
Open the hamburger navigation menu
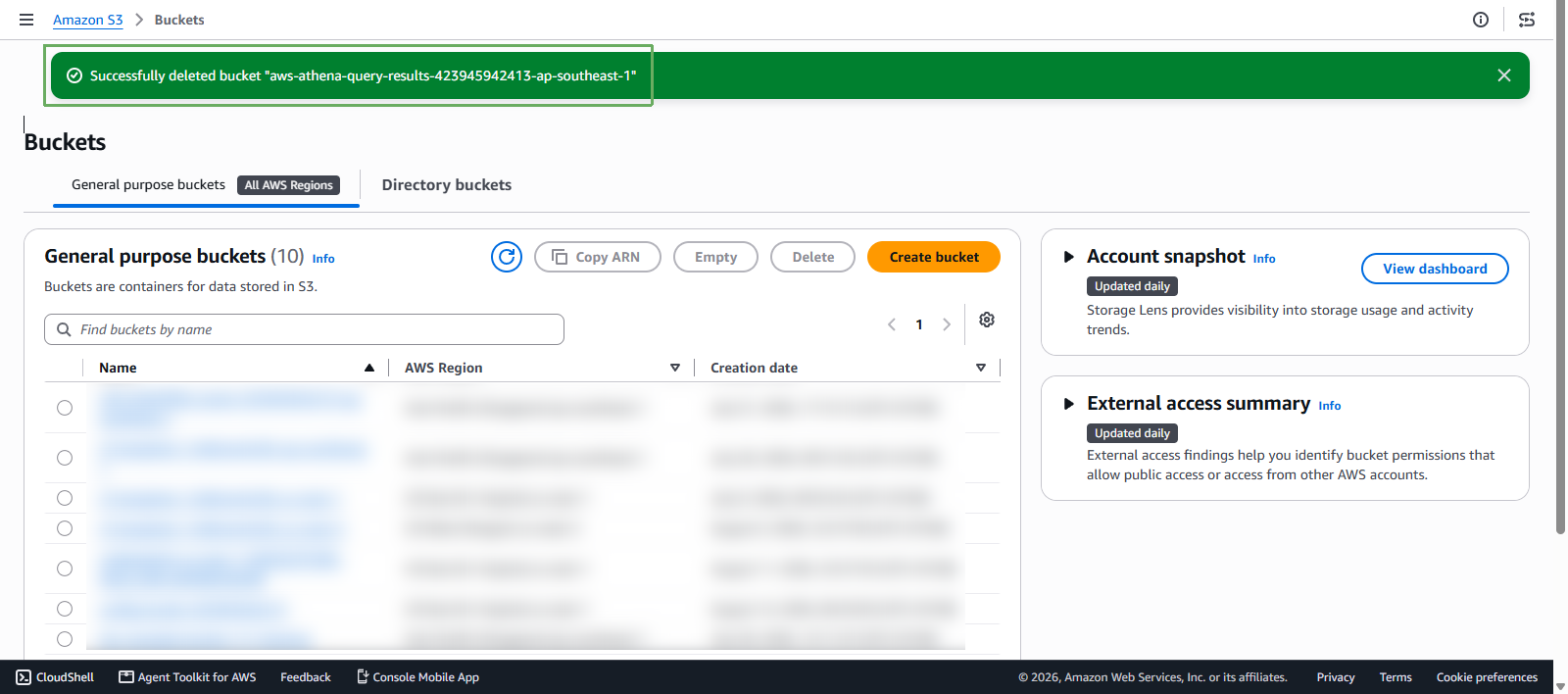pyautogui.click(x=26, y=20)
